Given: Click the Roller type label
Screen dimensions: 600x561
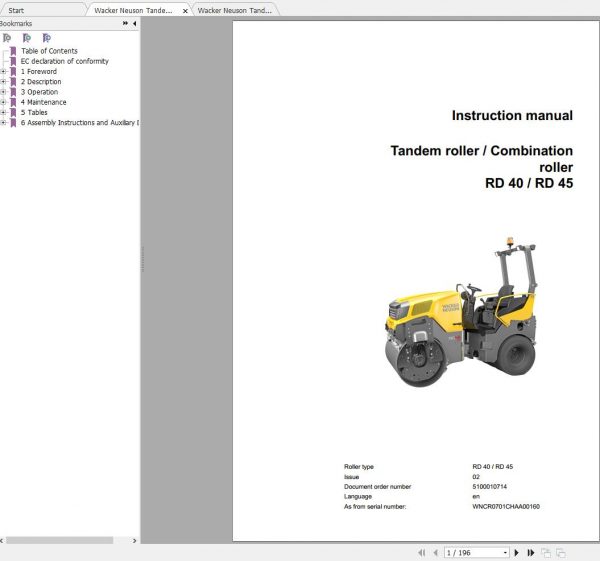Looking at the screenshot, I should [x=359, y=466].
